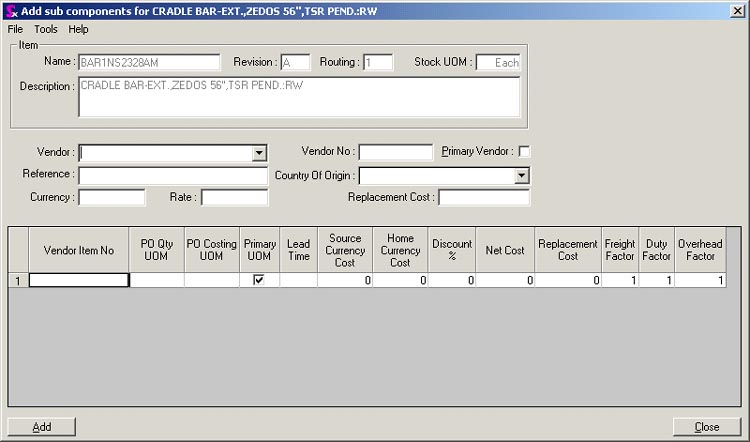This screenshot has width=750, height=442.
Task: Select row 1 via its row header
Action: (x=18, y=280)
